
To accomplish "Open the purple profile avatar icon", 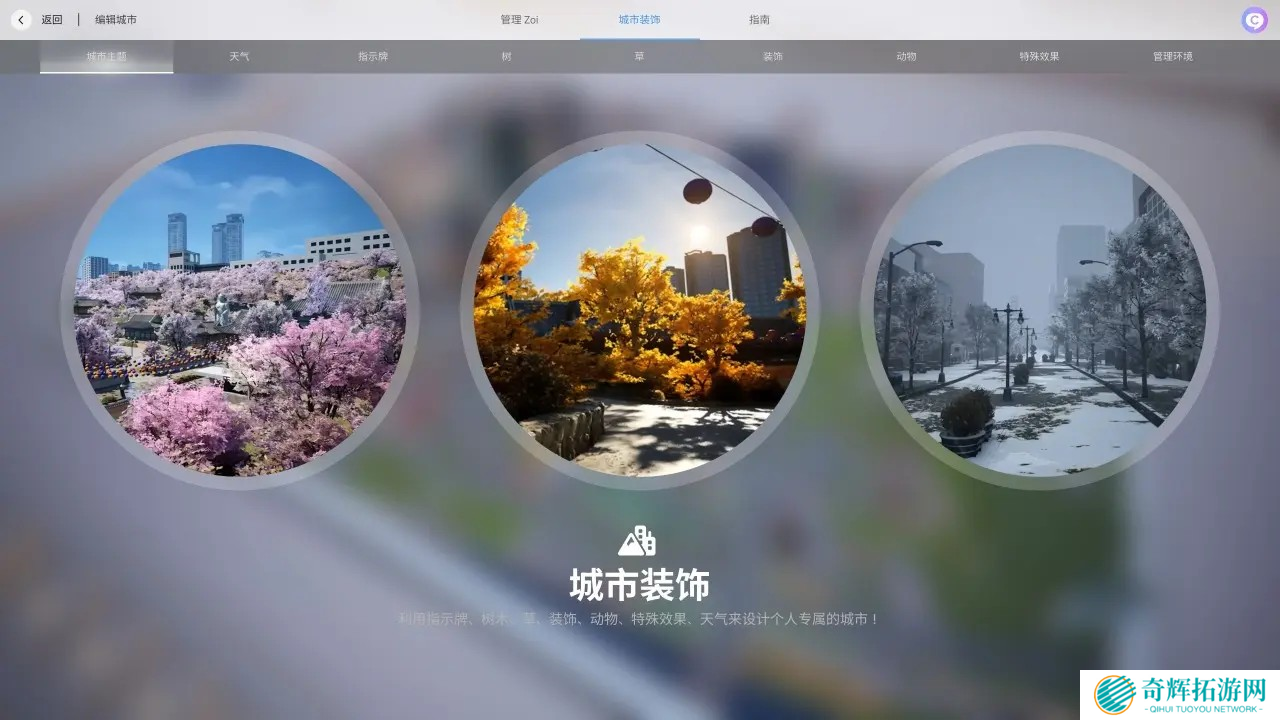I will coord(1254,20).
